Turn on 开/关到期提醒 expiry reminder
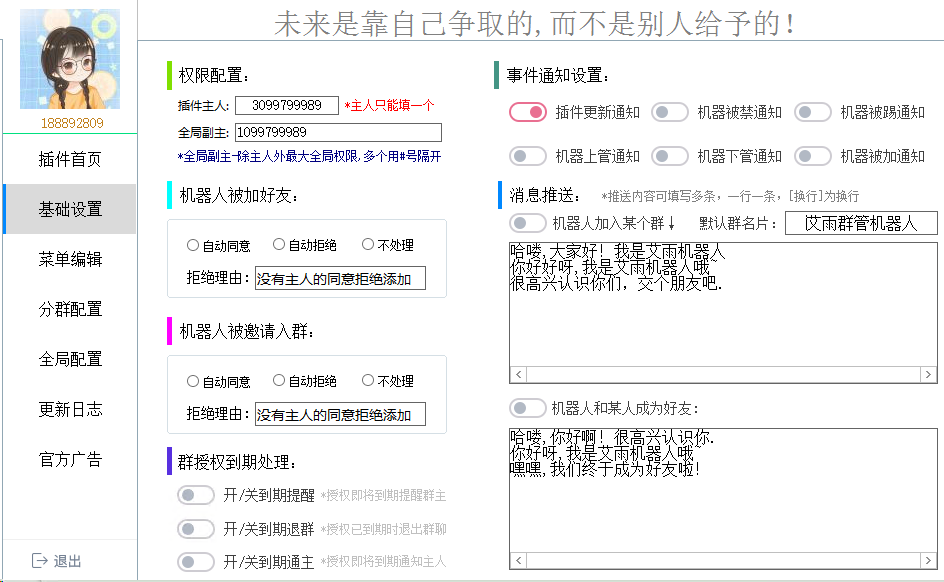Viewport: 944px width, 582px height. [x=196, y=494]
